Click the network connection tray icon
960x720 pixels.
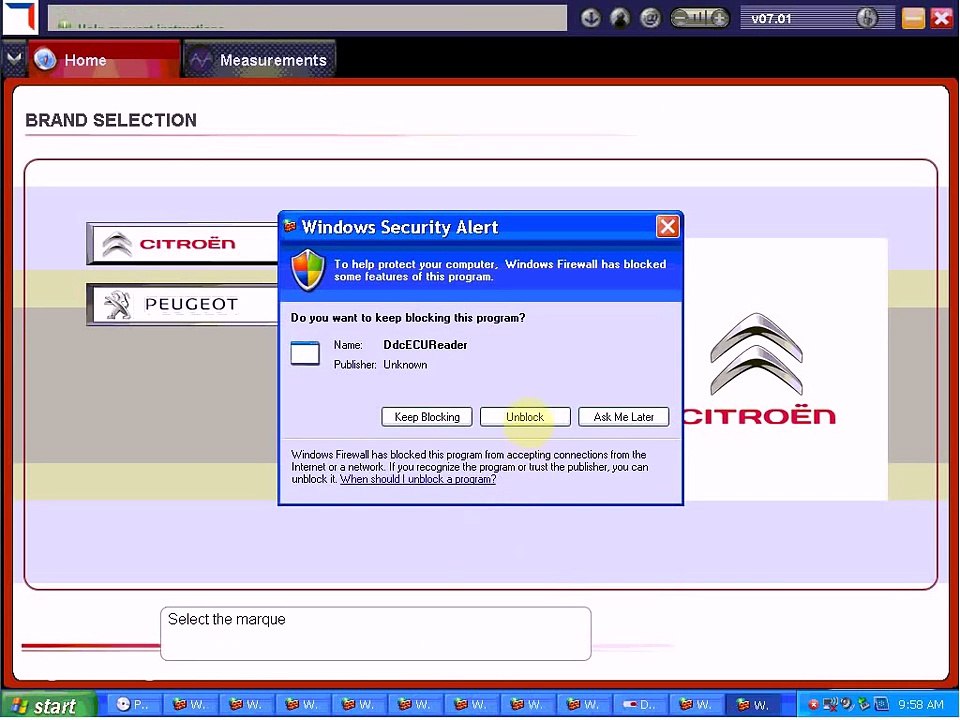[x=830, y=704]
